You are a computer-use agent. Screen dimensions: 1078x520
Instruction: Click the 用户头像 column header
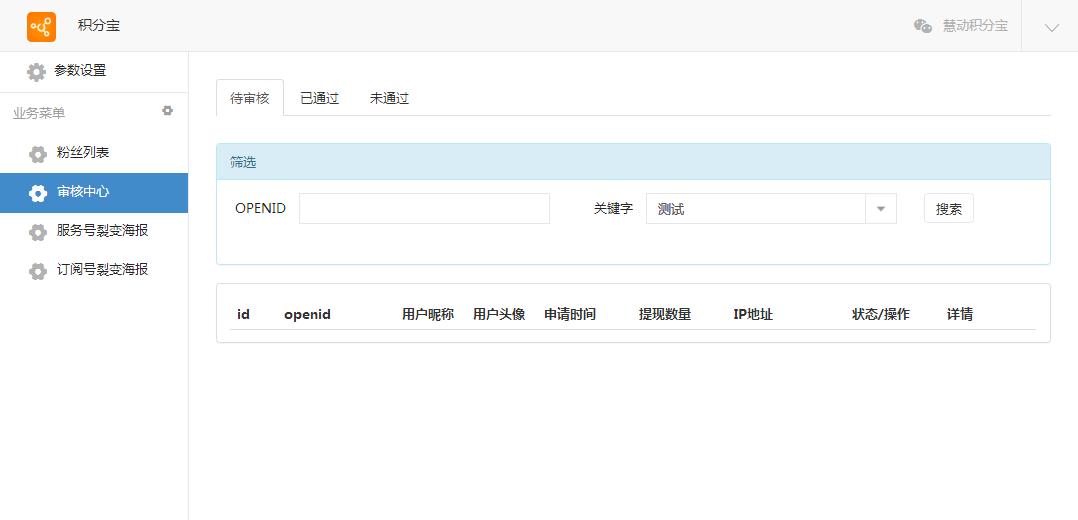pos(499,314)
